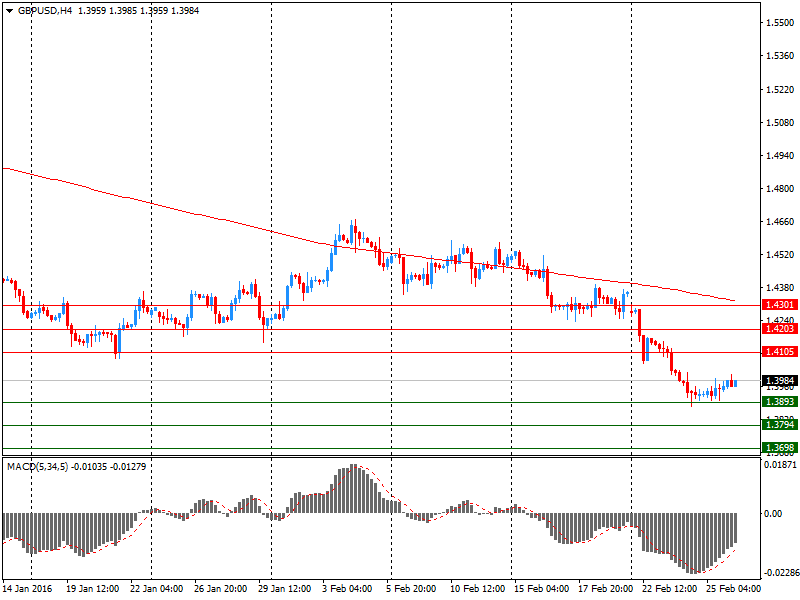Viewport: 800px width, 600px height.
Task: Click the 19 Jan 12:00 time label
Action: pos(92,589)
